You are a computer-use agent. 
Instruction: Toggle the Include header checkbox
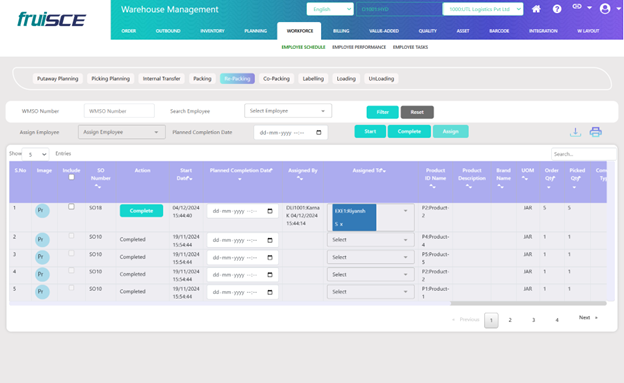coord(71,177)
